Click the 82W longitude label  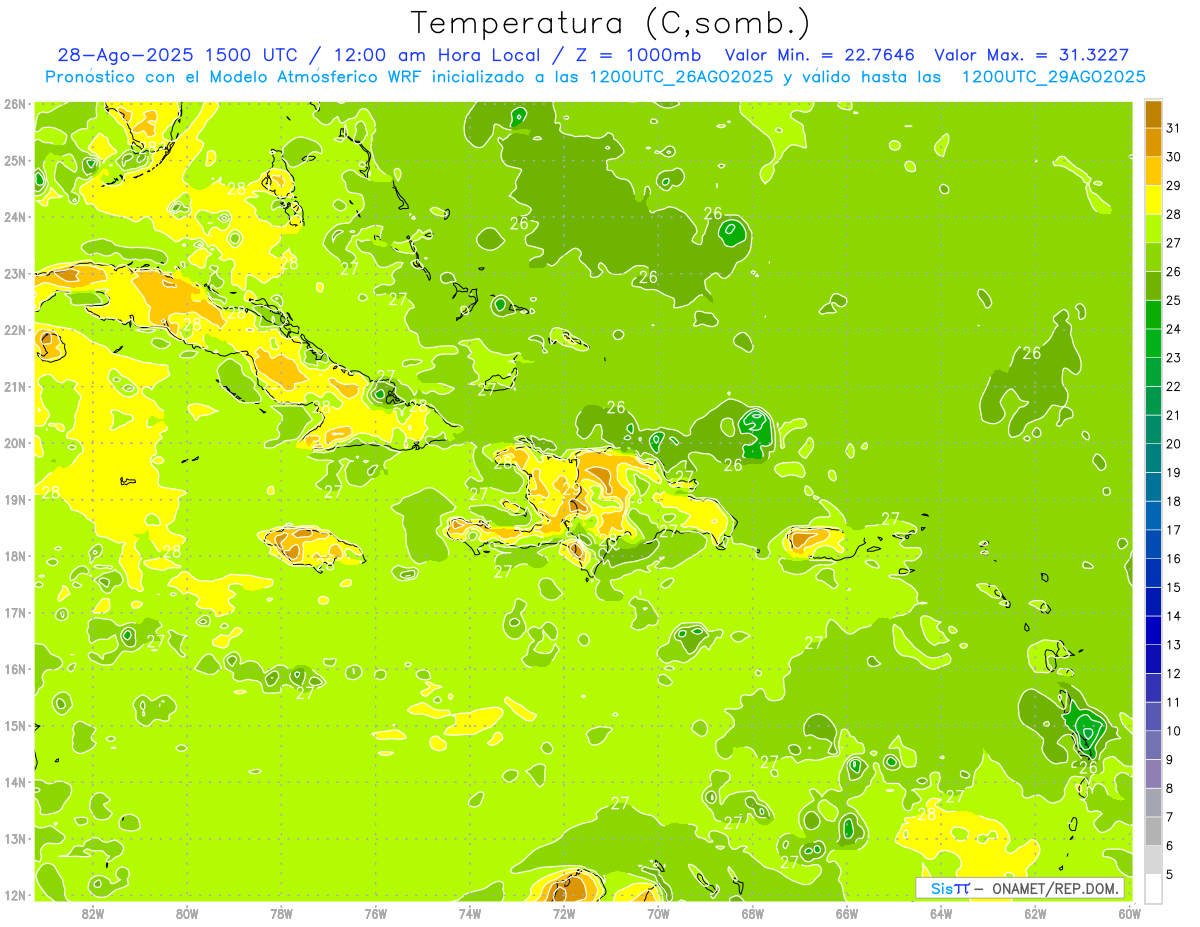click(93, 913)
